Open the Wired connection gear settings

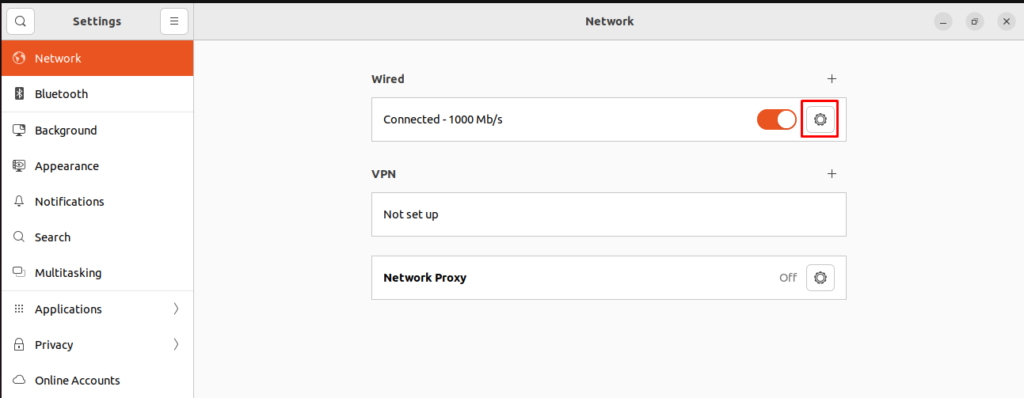point(820,120)
